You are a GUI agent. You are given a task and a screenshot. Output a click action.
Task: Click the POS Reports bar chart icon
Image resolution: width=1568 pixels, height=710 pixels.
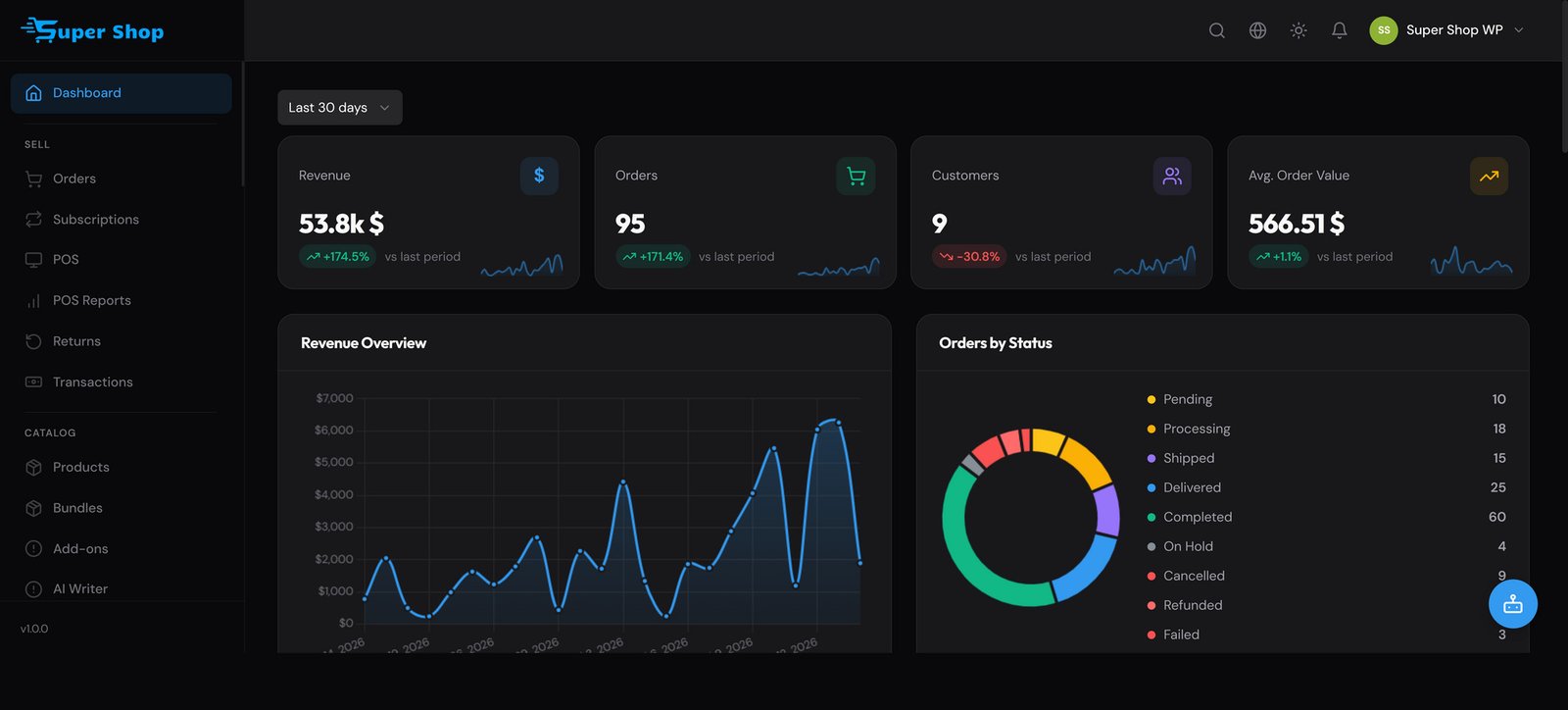33,301
